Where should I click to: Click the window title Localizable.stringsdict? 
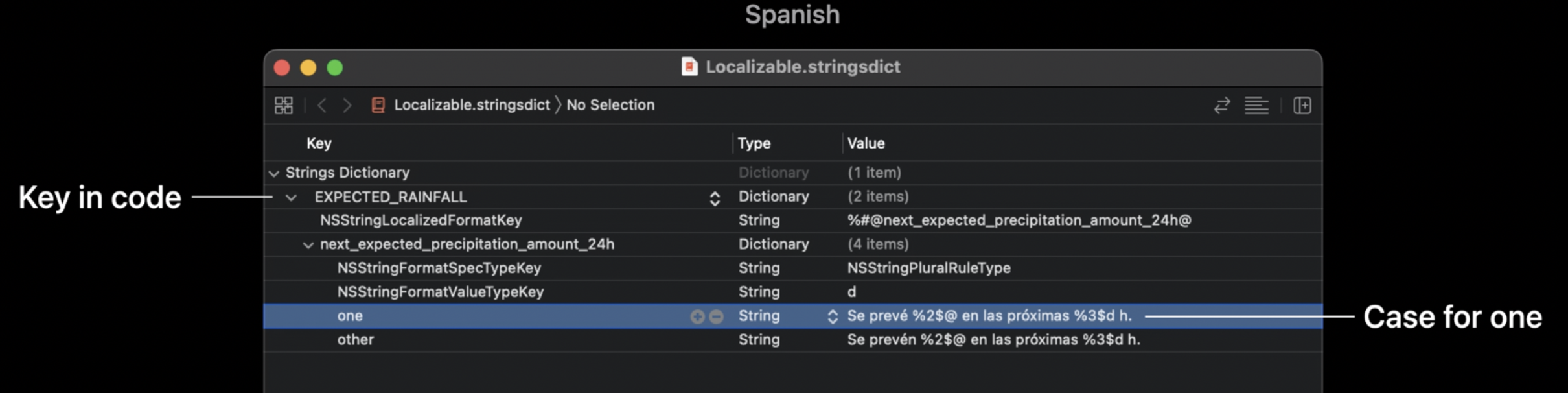pos(803,67)
